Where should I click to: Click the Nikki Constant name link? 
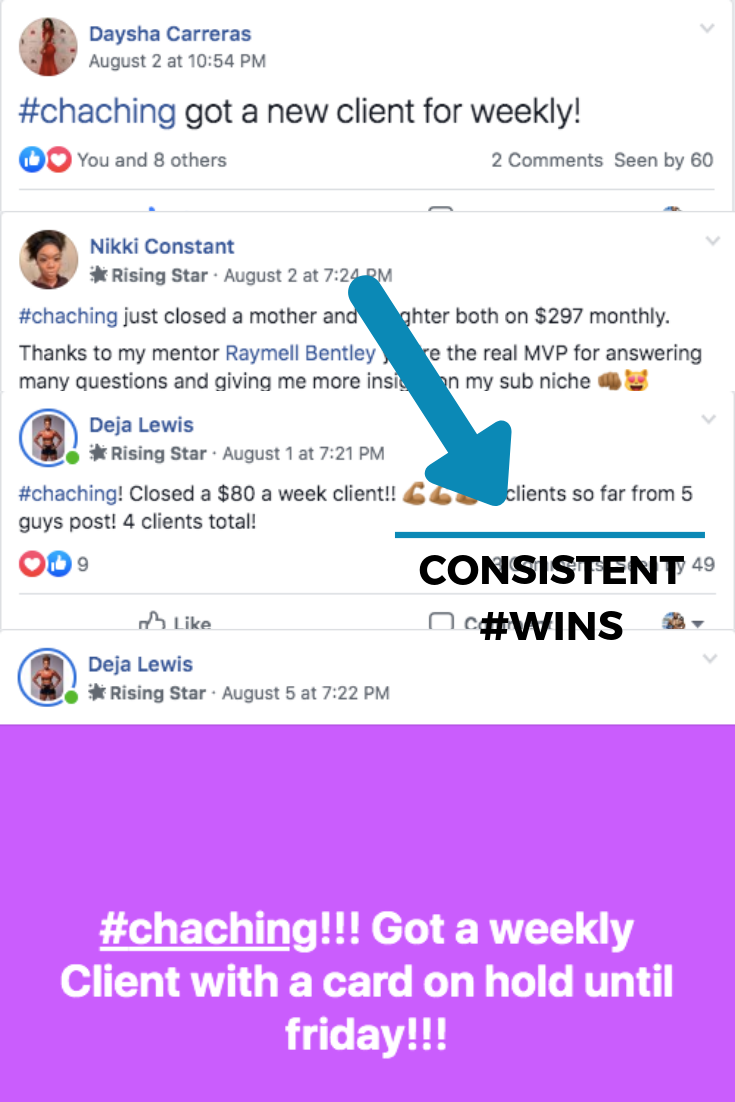(x=162, y=247)
